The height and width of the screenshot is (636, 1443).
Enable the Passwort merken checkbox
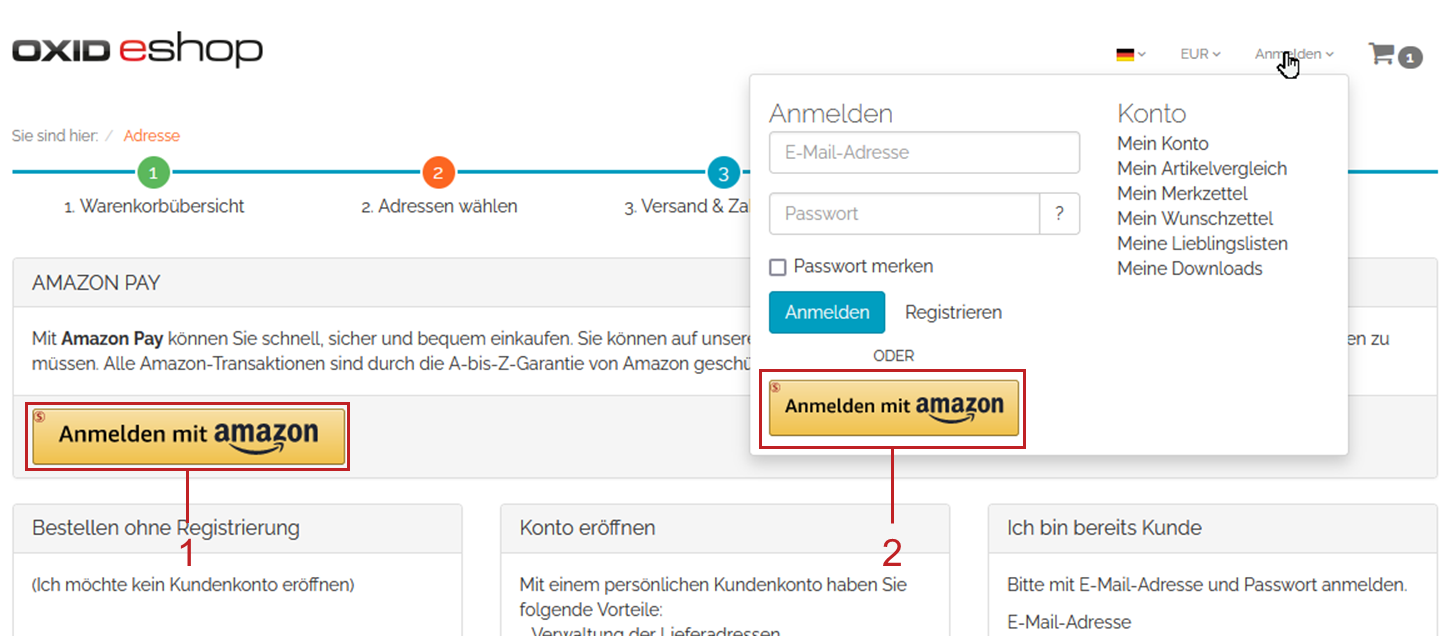[x=777, y=267]
